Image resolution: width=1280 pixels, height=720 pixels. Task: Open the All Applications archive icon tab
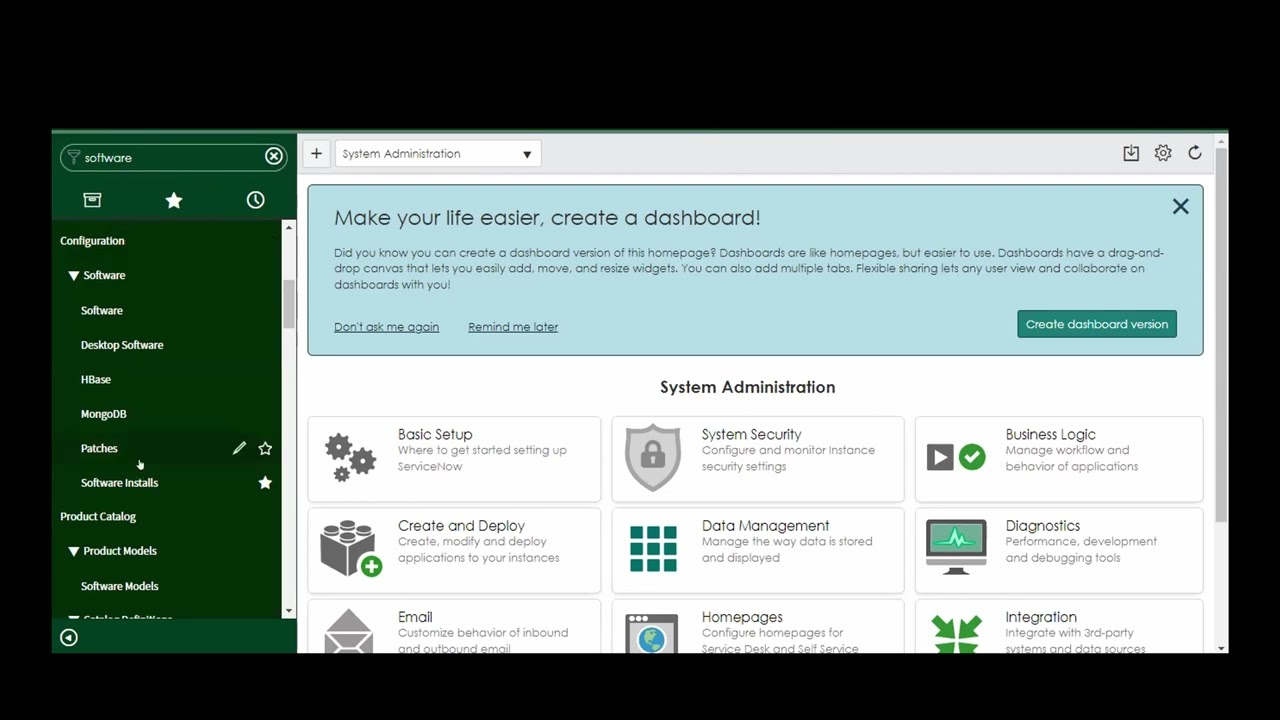[x=92, y=200]
